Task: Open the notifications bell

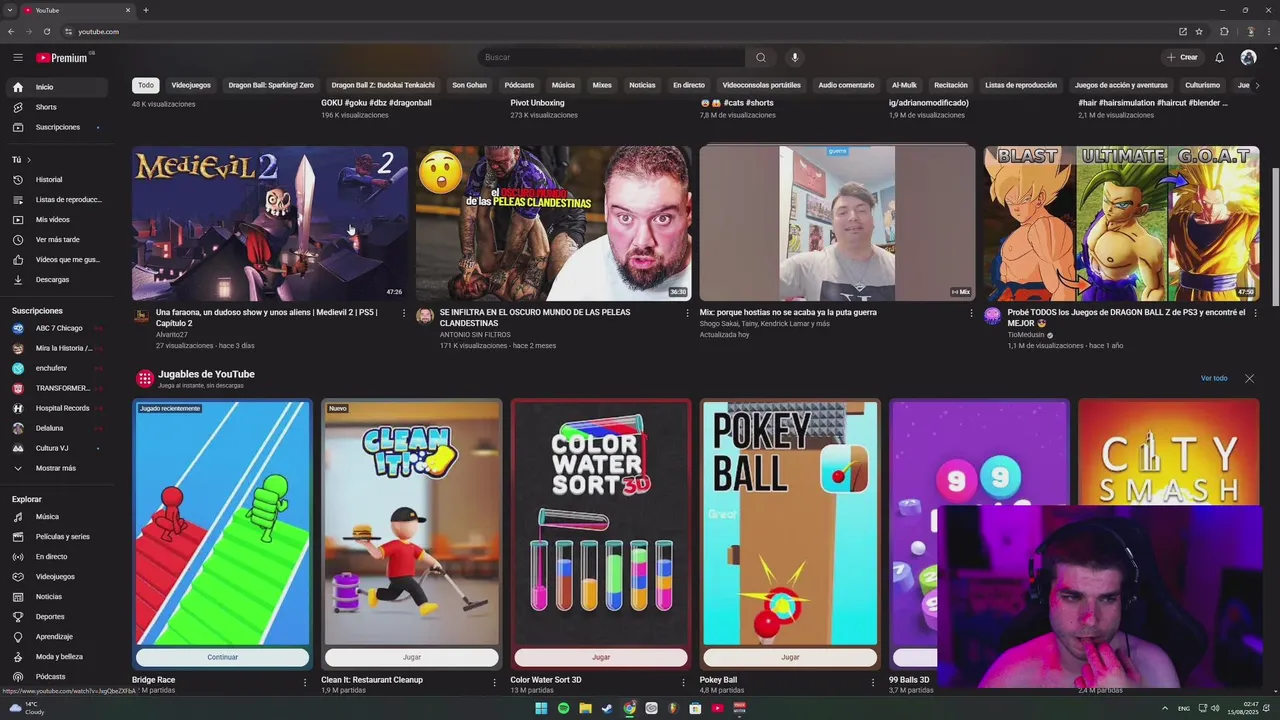Action: 1219,57
